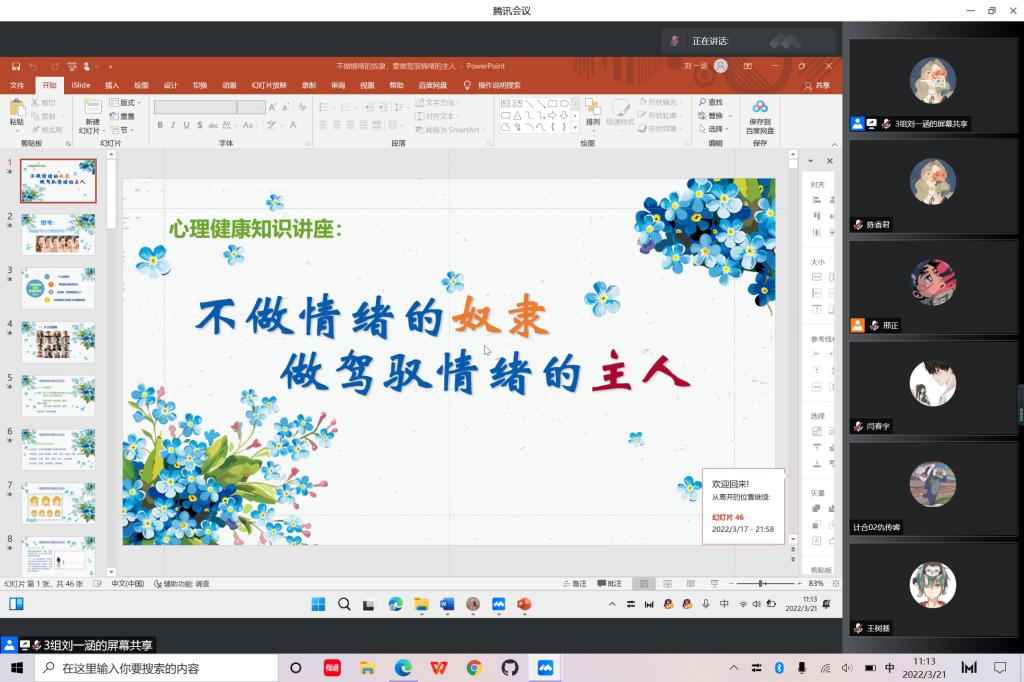Click the 欢迎回来 resume reading popup

pyautogui.click(x=743, y=506)
